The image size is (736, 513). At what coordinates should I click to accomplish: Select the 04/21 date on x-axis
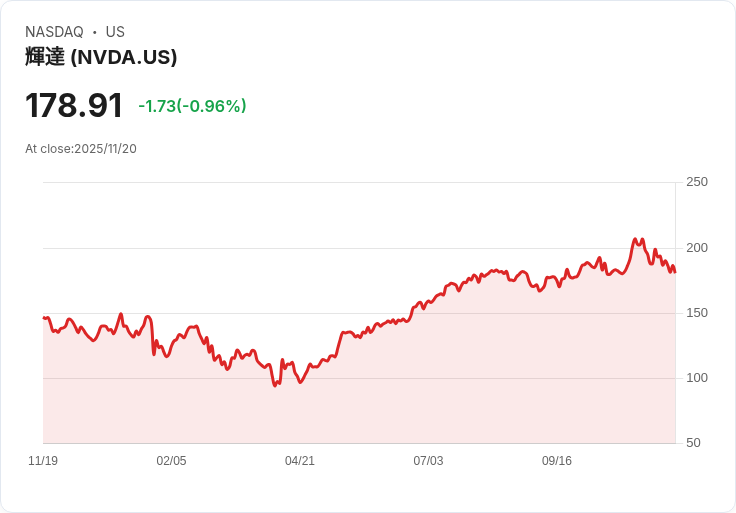300,461
